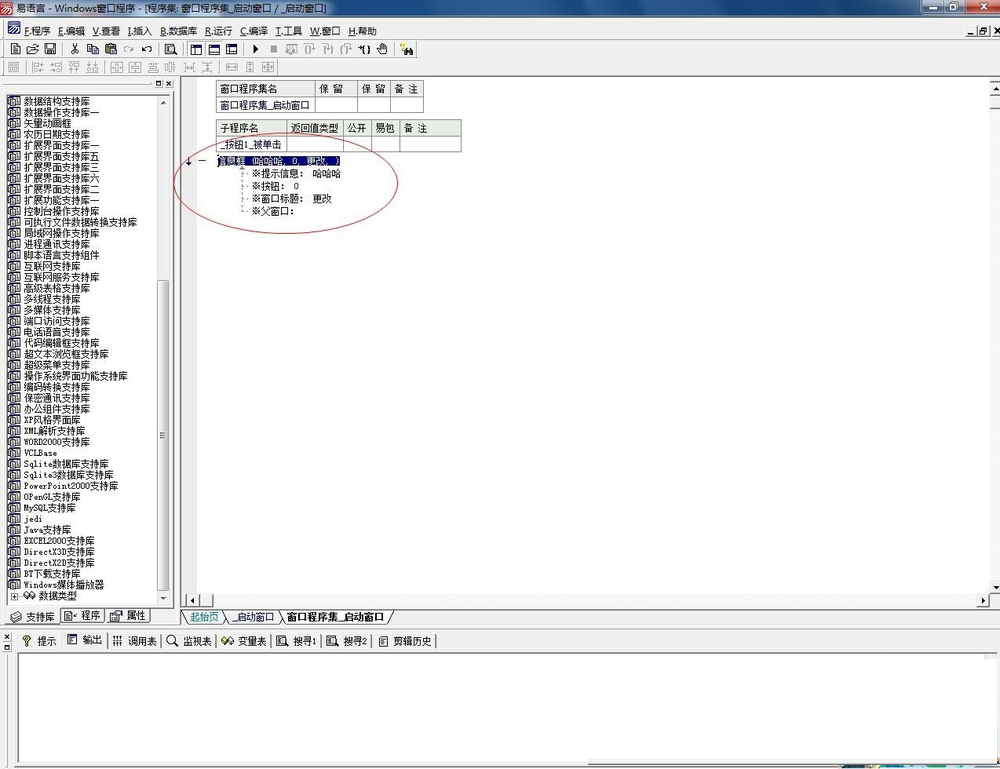This screenshot has width=1000, height=769.
Task: Switch to the 程序 panel tab
Action: coord(82,615)
